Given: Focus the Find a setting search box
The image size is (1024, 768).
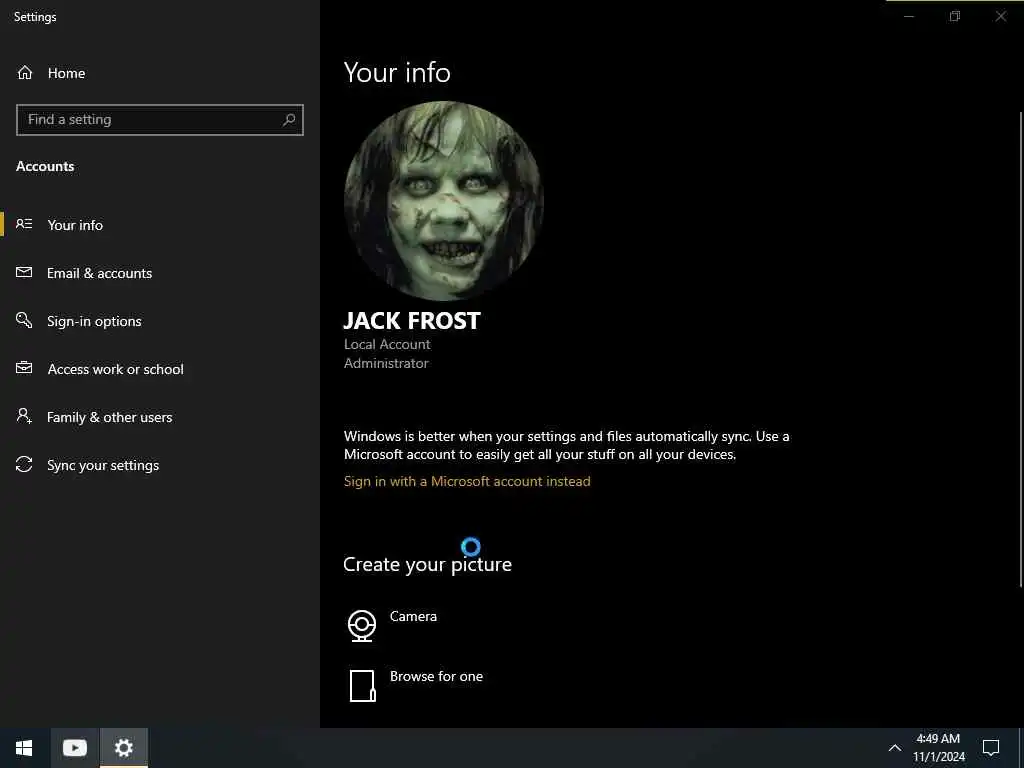Looking at the screenshot, I should [x=159, y=120].
